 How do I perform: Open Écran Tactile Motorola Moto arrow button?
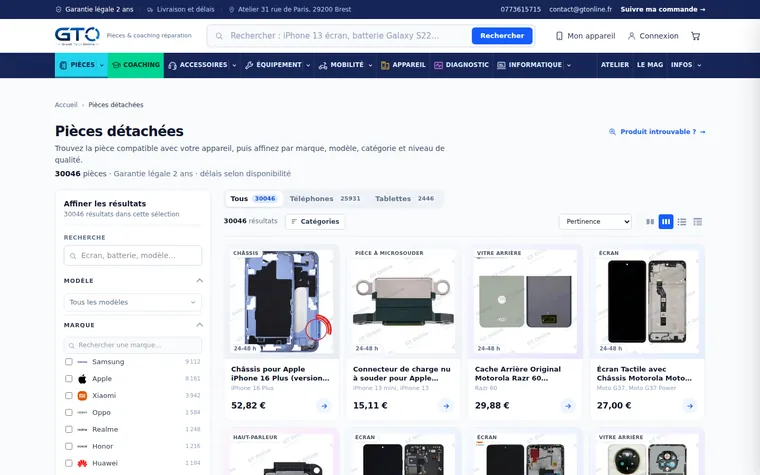[x=690, y=406]
